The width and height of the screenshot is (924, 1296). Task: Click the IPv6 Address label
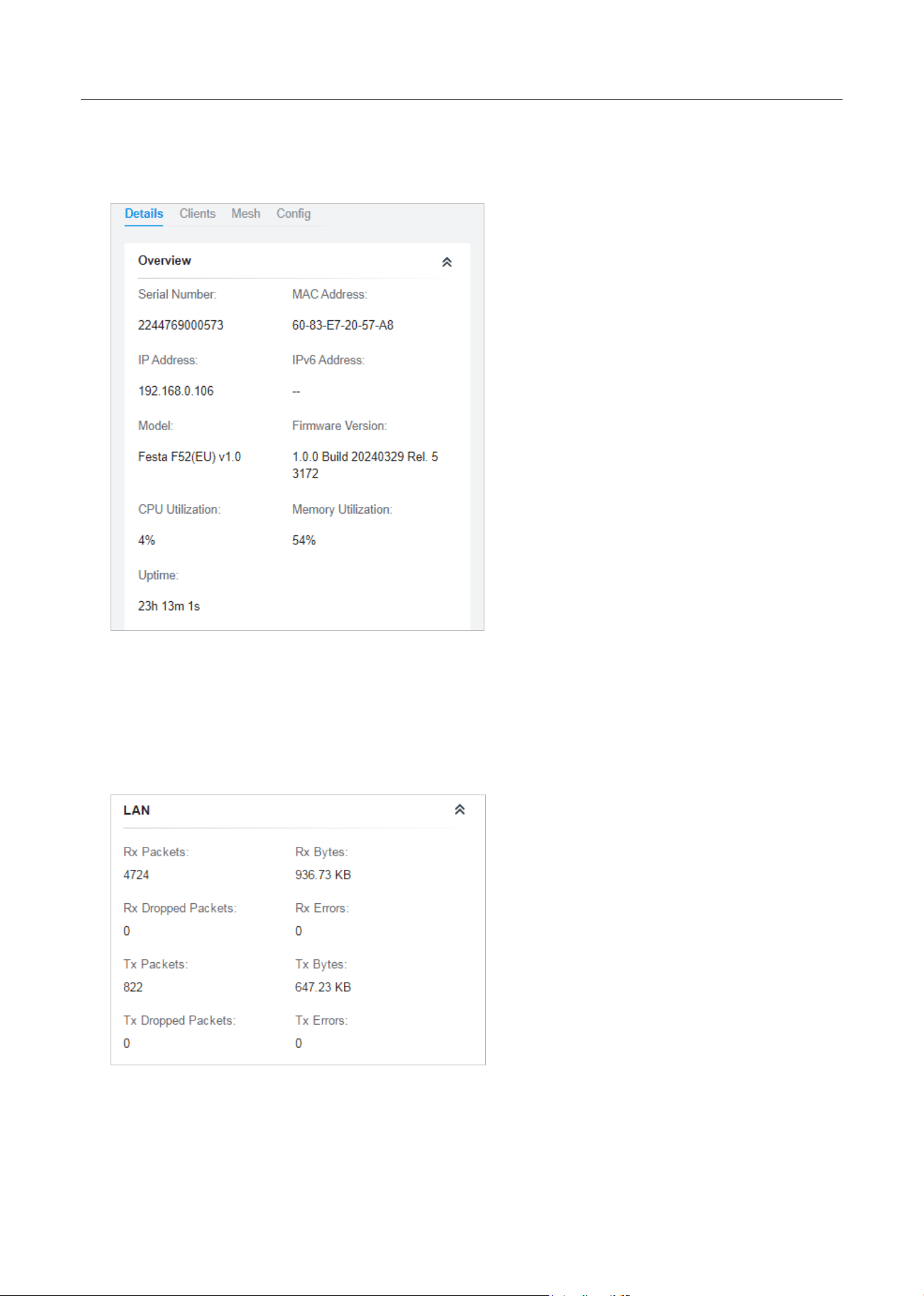328,360
